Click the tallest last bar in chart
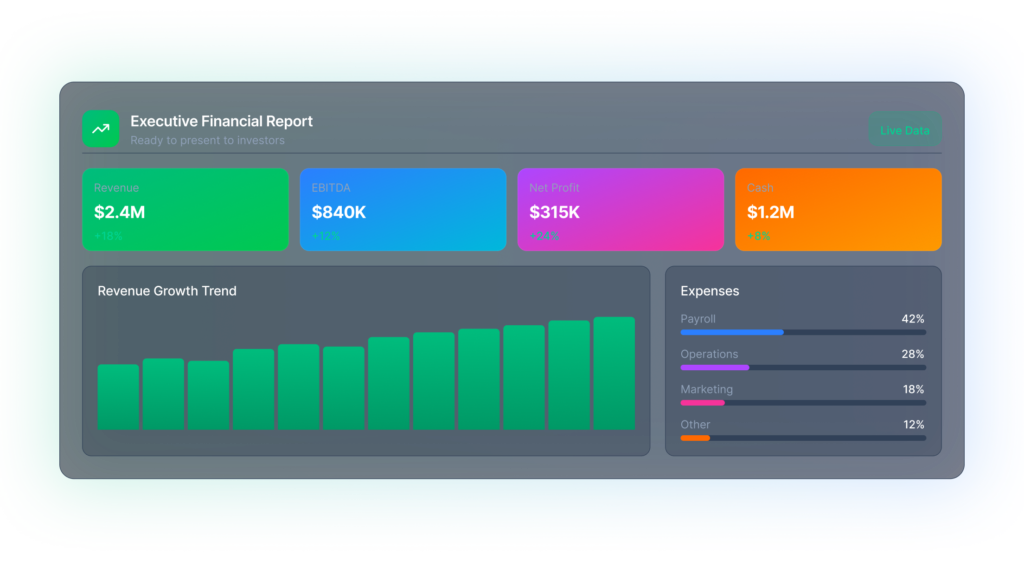Screen dimensions: 1024x561 click(x=614, y=374)
